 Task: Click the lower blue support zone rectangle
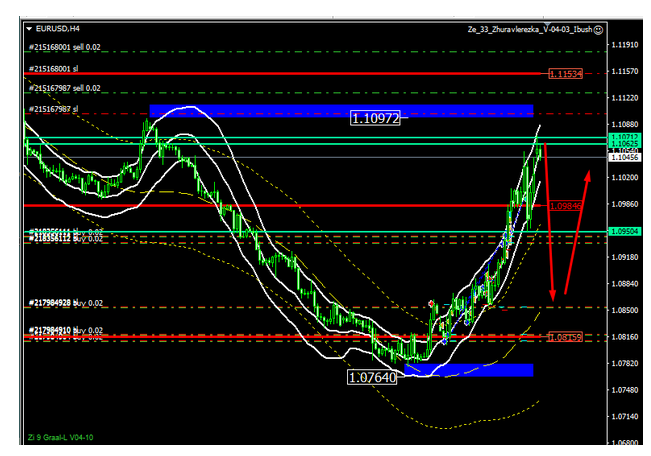tap(480, 370)
